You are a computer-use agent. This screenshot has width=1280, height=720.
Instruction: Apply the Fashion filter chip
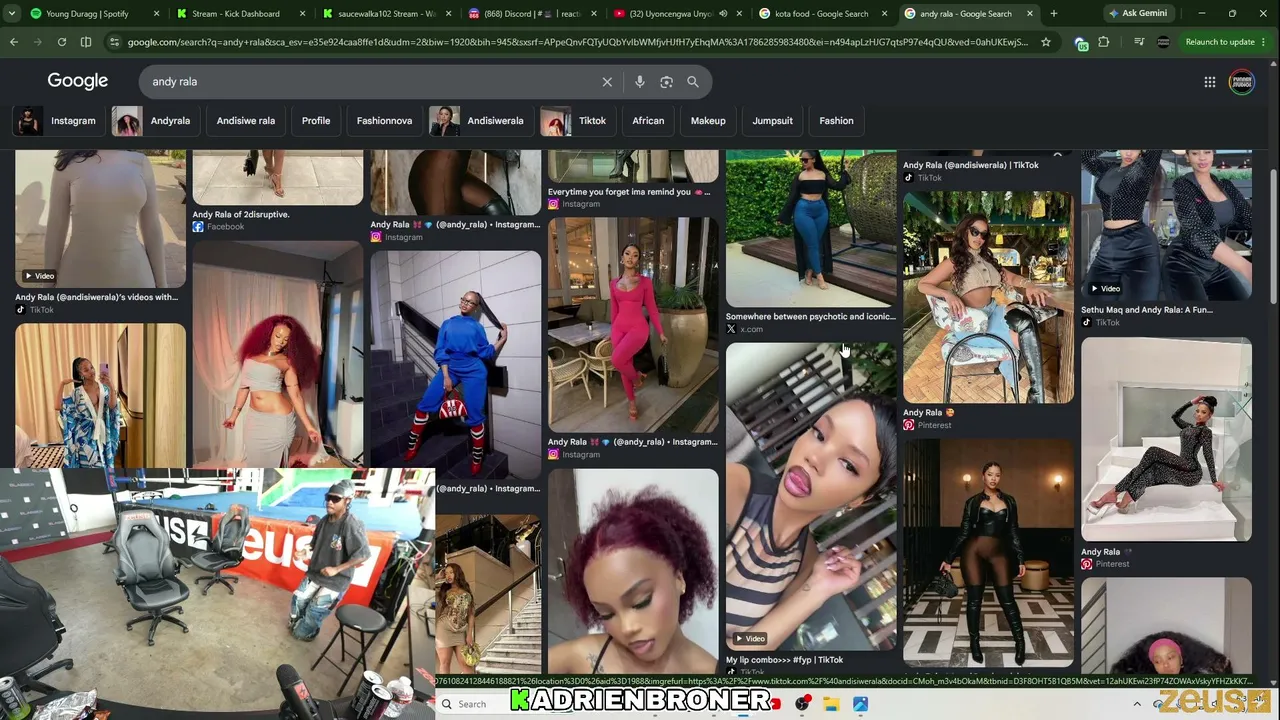pos(836,121)
